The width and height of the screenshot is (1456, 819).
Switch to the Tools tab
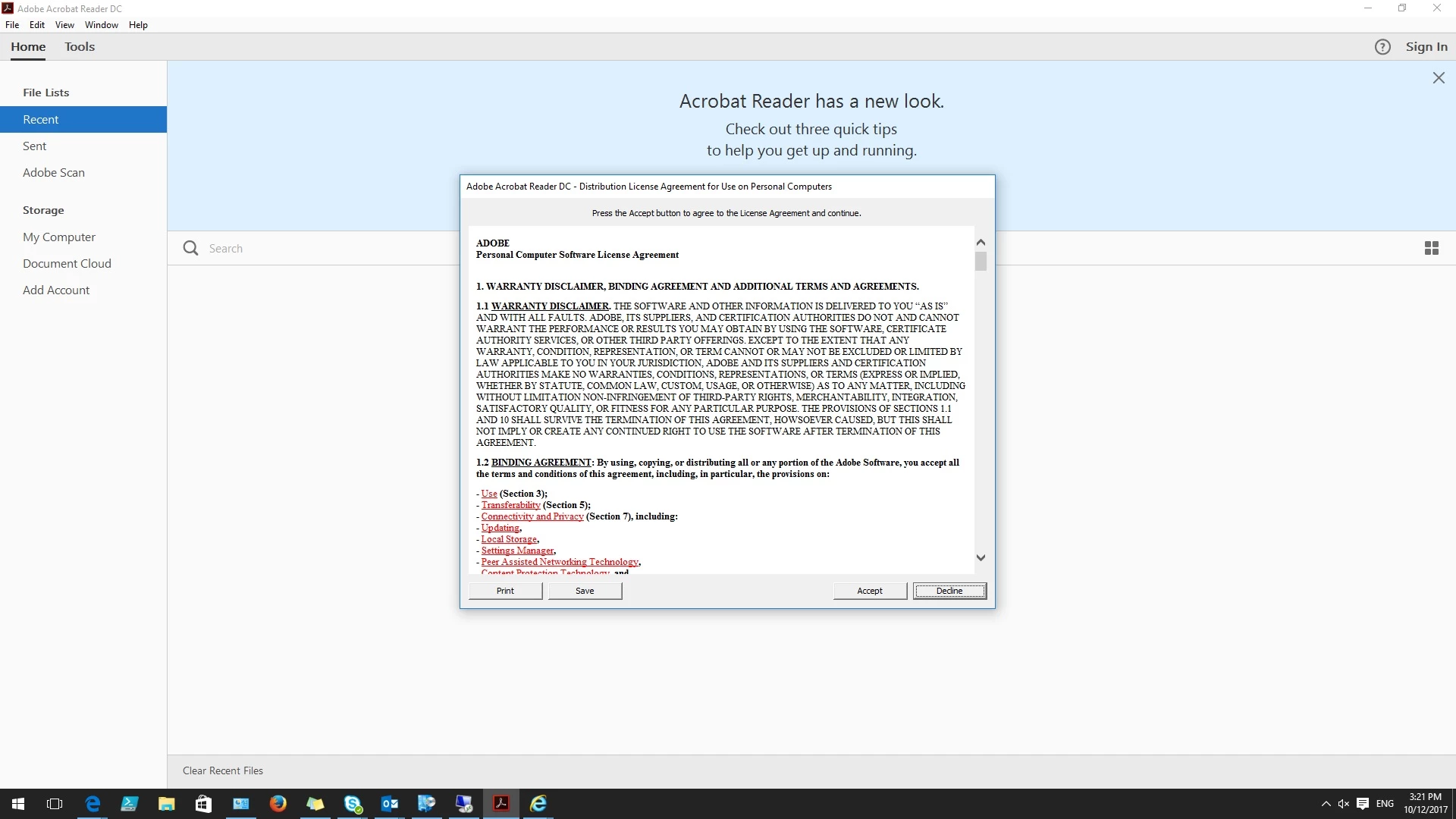pos(80,47)
